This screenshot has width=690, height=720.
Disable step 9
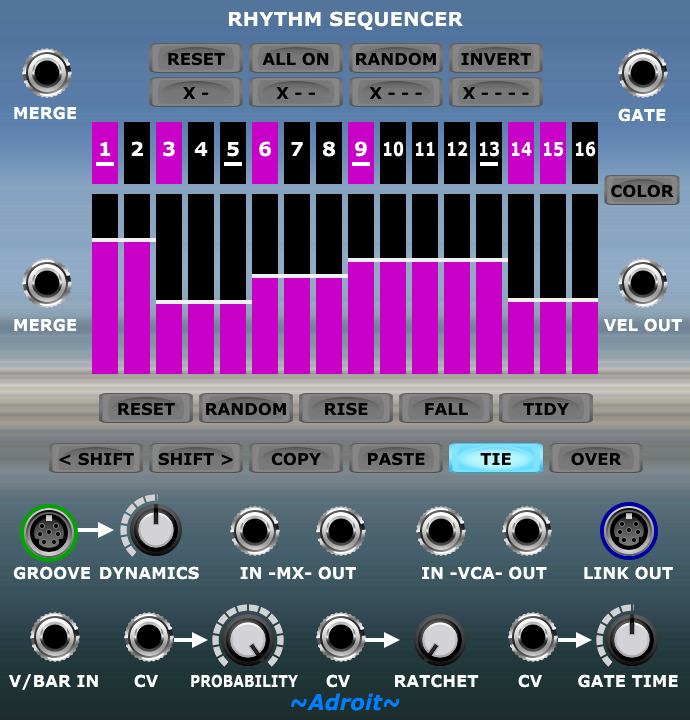(x=361, y=153)
